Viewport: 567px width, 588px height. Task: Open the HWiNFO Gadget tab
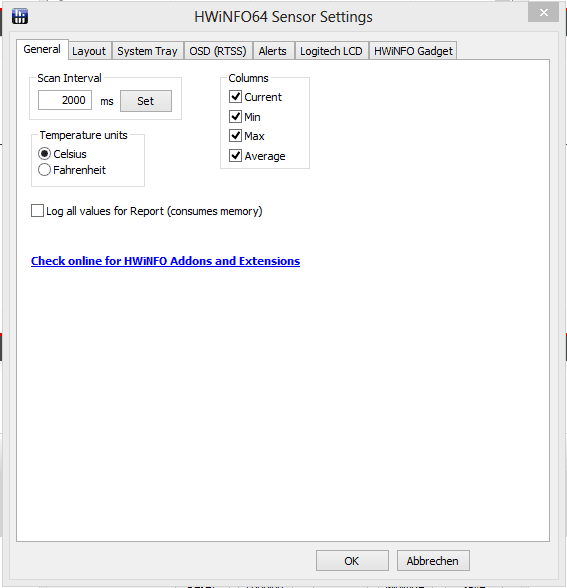pyautogui.click(x=413, y=51)
